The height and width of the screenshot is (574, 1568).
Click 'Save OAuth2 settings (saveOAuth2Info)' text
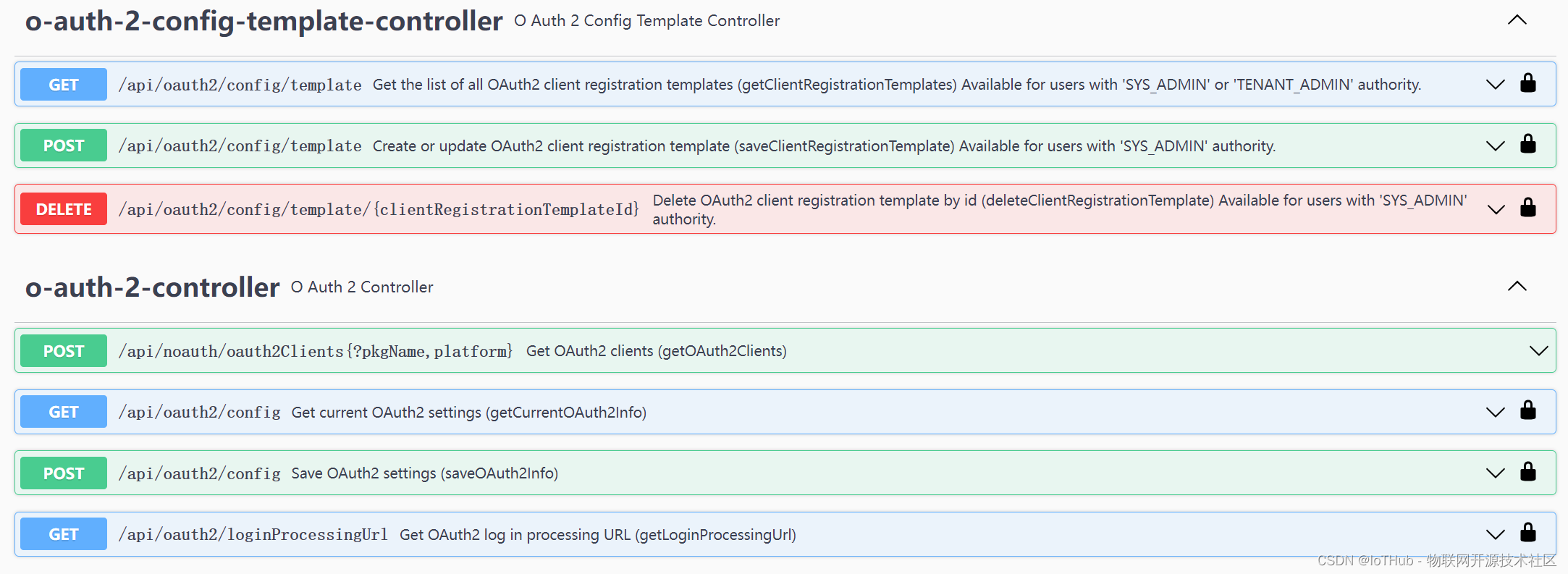click(425, 473)
